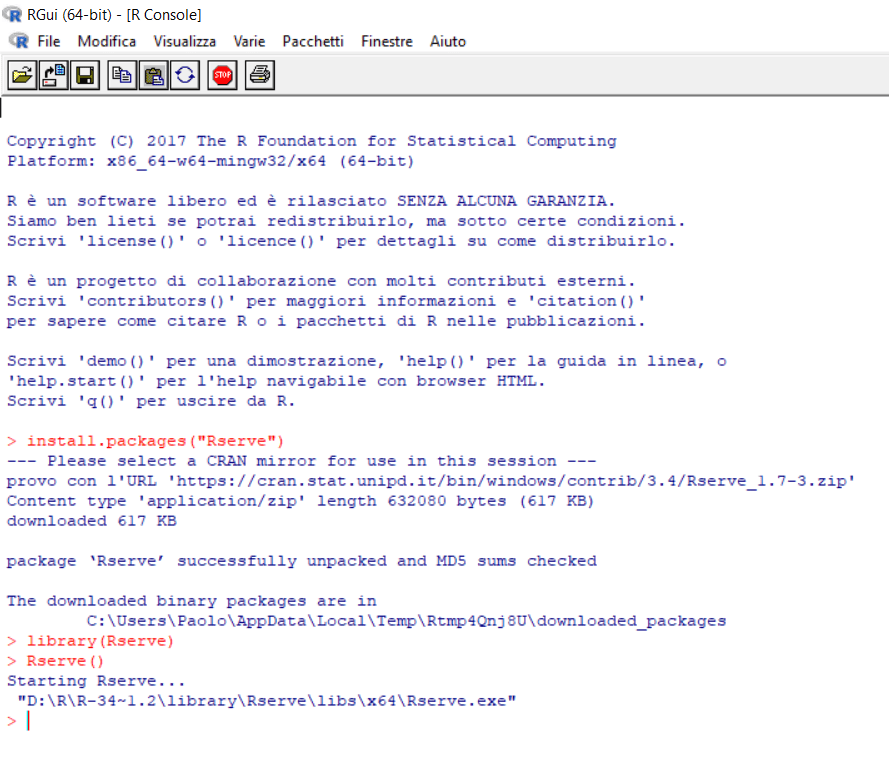The image size is (889, 769).
Task: Open the Modifica menu
Action: [x=107, y=41]
